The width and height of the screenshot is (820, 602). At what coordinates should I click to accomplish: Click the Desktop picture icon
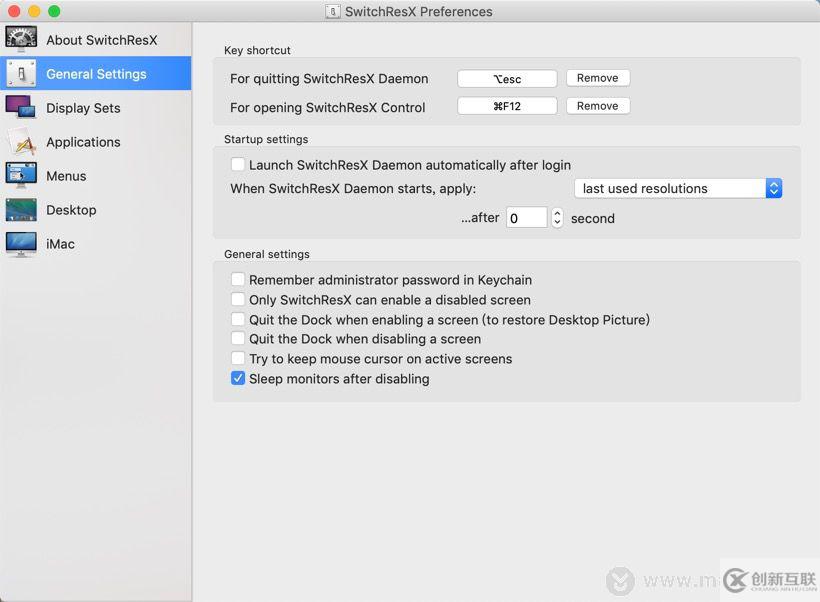(21, 210)
